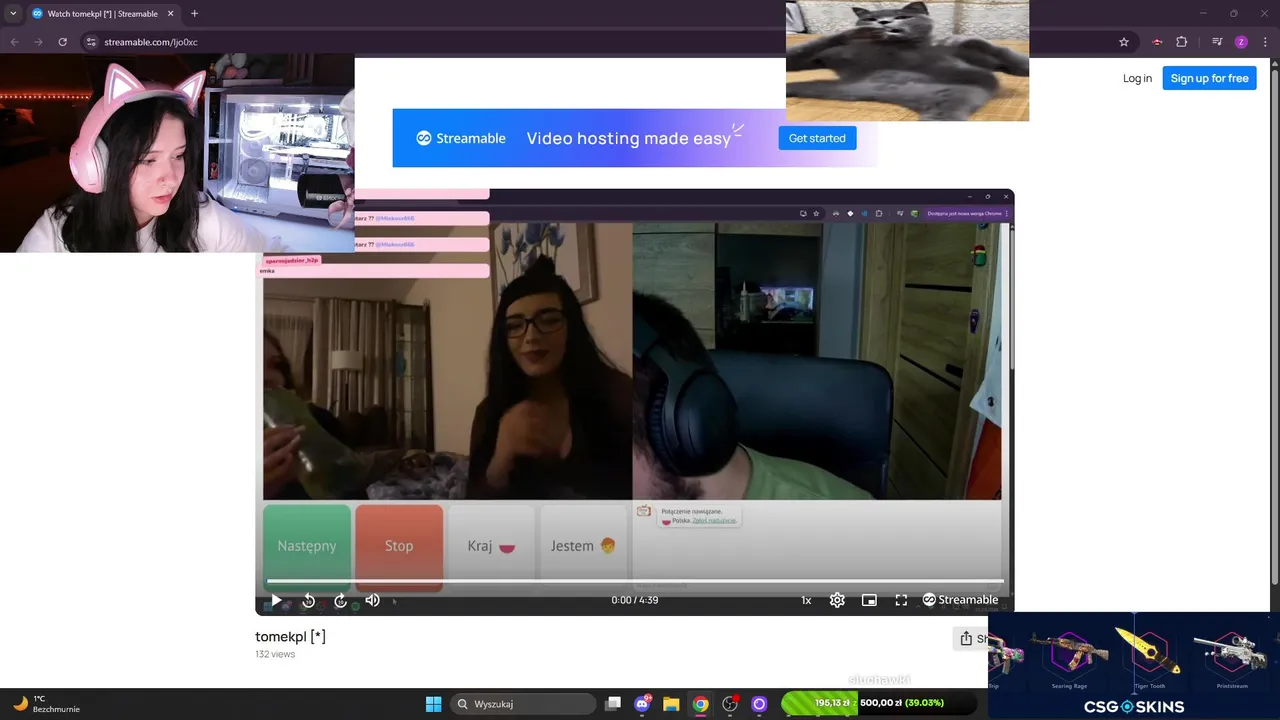Click Sign up for free button
Viewport: 1280px width, 720px height.
(1209, 78)
